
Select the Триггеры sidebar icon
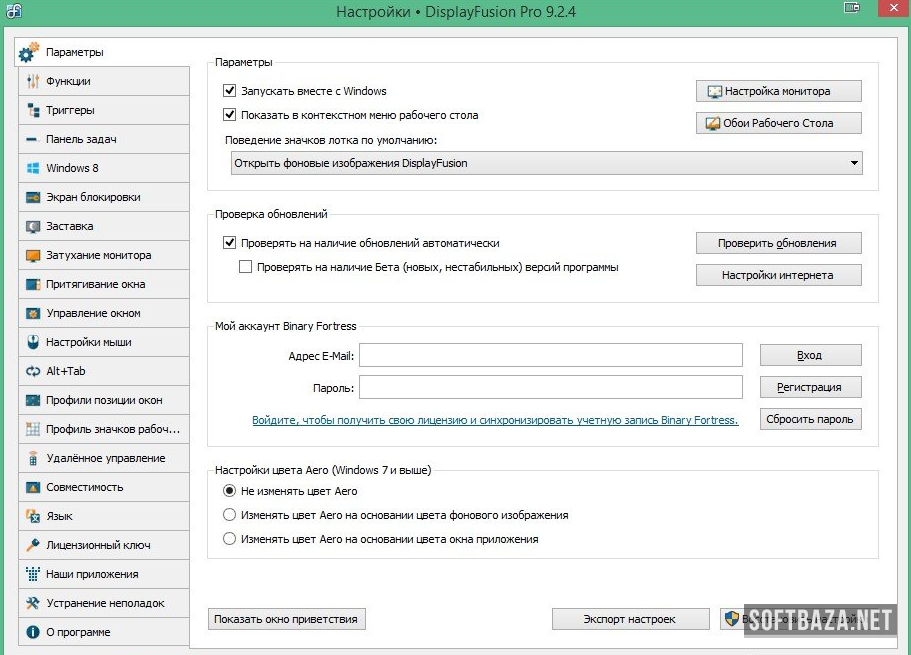[32, 110]
